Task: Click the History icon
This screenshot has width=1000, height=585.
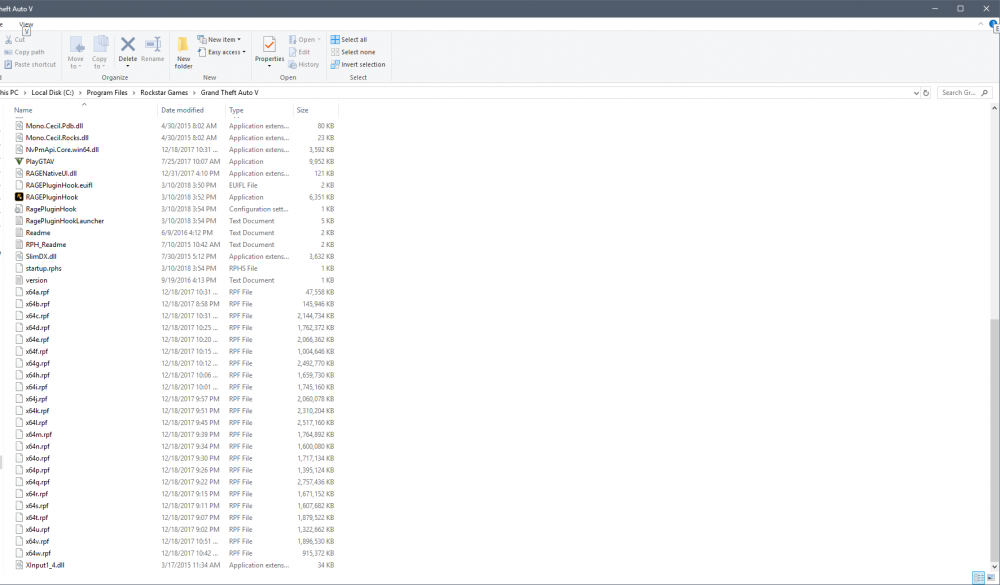Action: click(293, 64)
